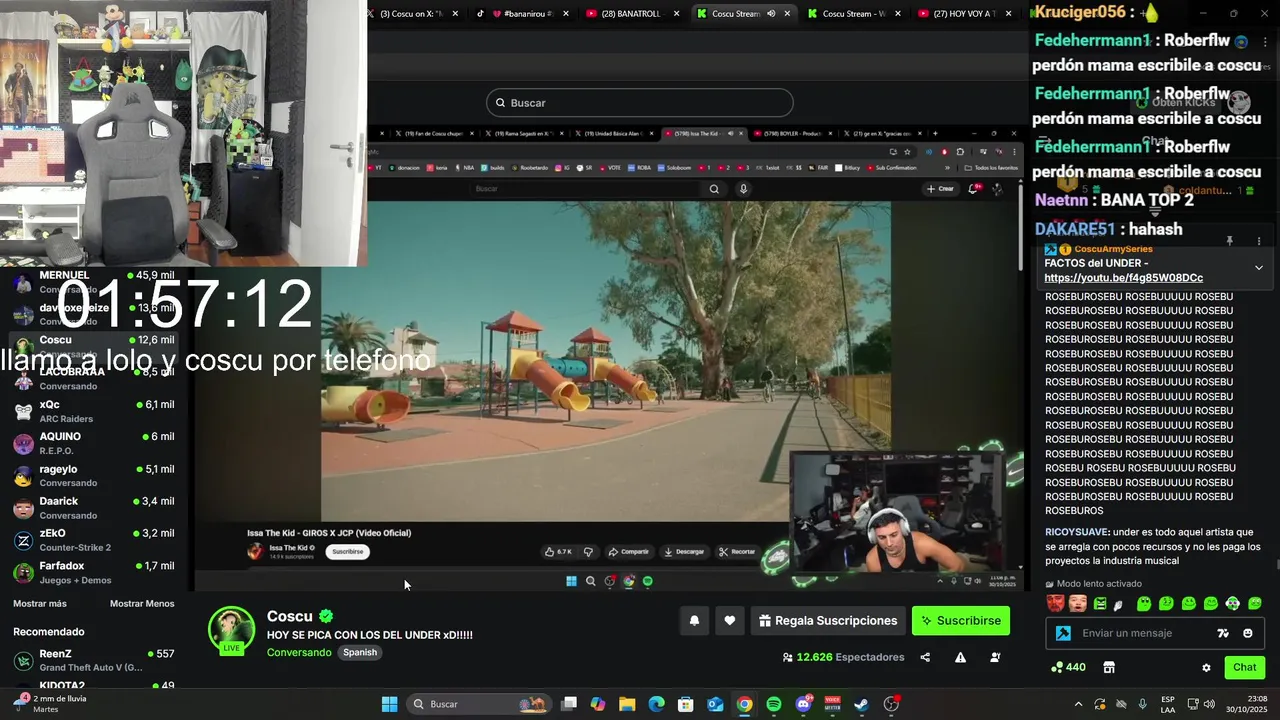Click the Kick Buscar search field

[640, 103]
